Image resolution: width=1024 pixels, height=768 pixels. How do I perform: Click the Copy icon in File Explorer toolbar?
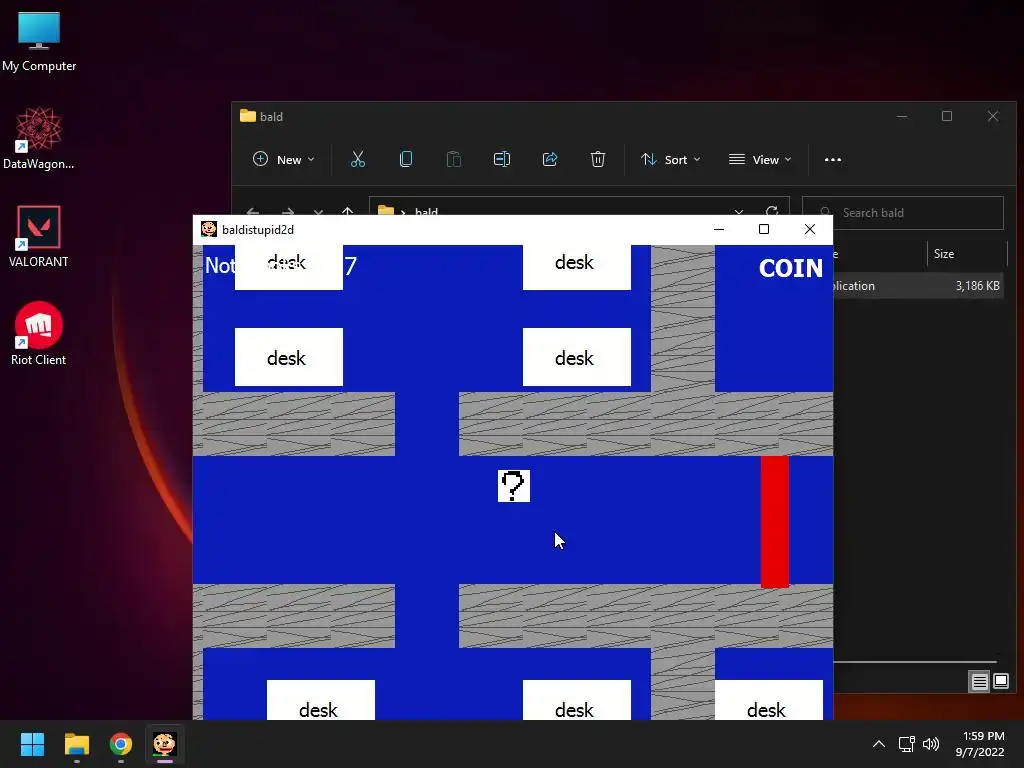tap(406, 159)
